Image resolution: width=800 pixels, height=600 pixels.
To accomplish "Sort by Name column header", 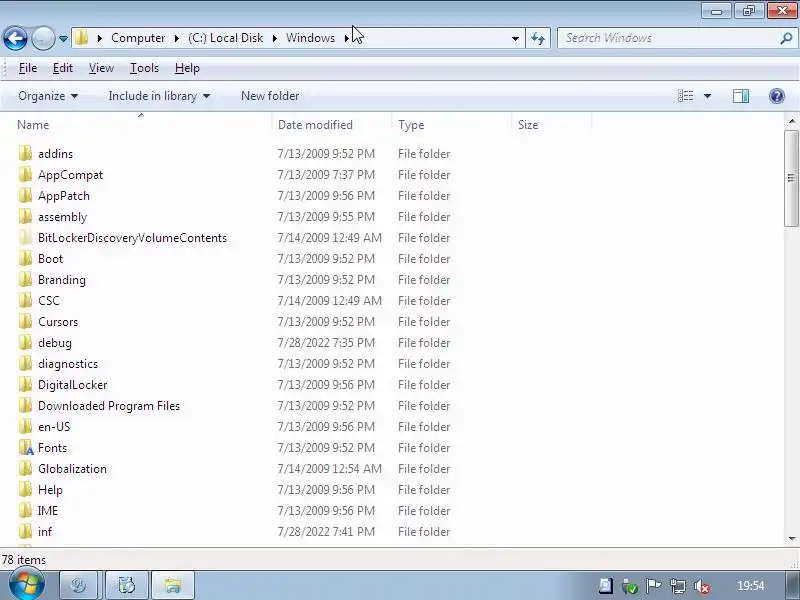I will click(x=33, y=125).
